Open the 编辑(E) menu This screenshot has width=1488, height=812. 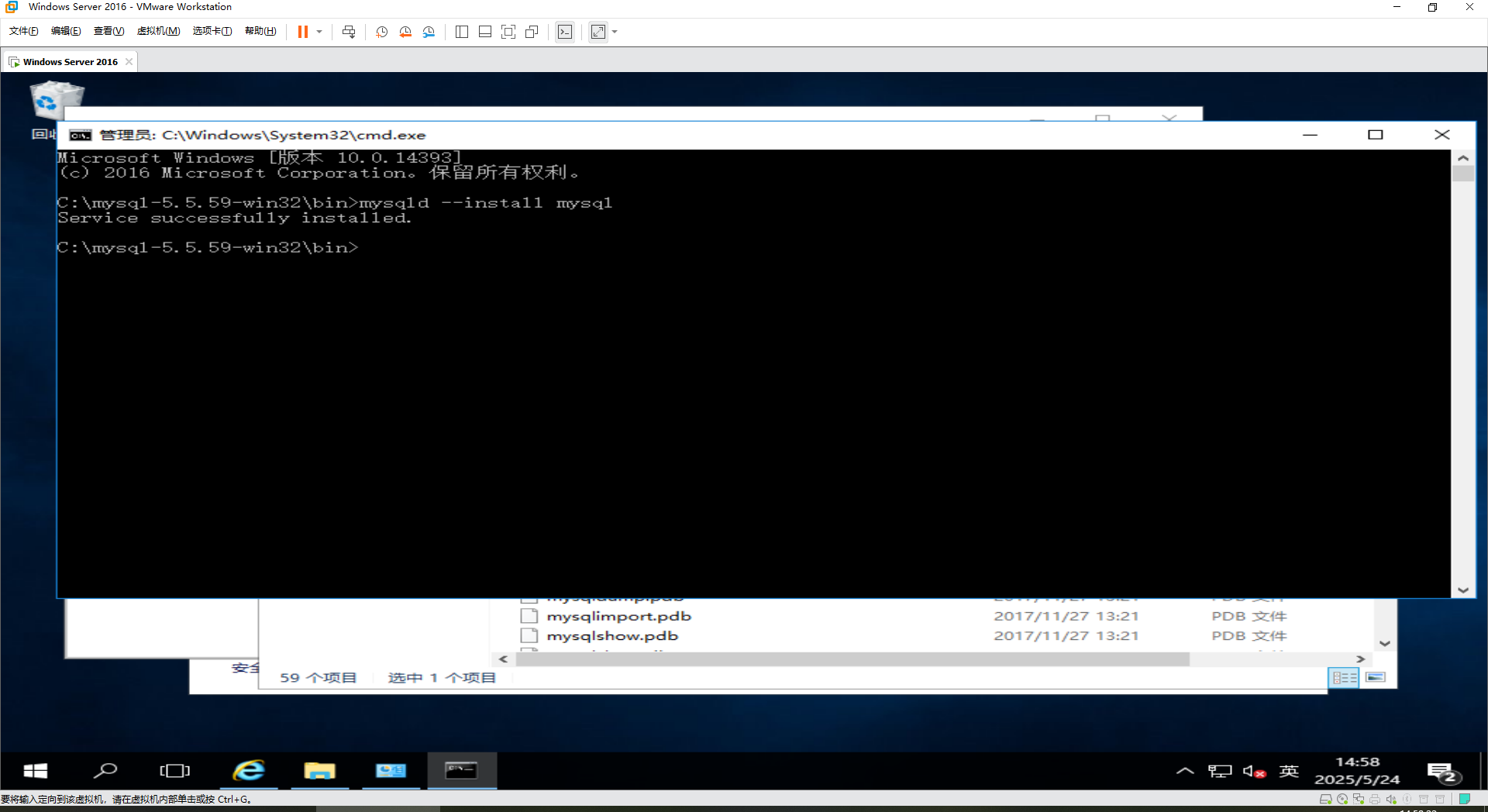click(66, 31)
